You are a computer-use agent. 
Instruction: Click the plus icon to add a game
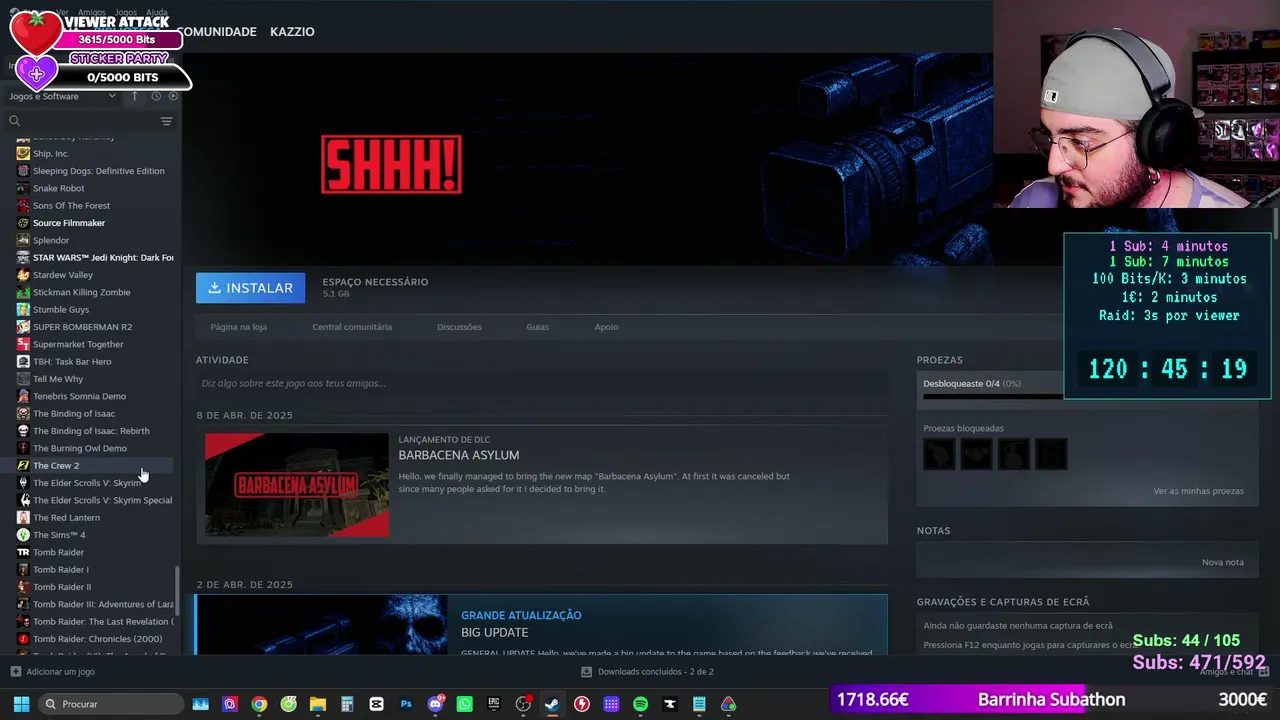[x=15, y=672]
